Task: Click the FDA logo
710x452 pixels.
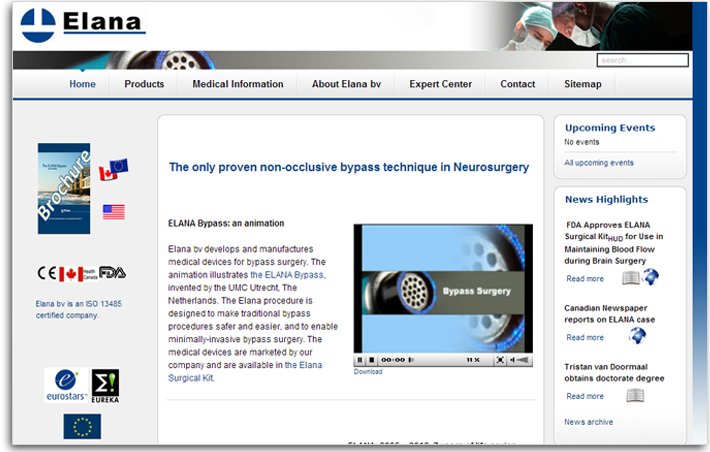Action: tap(112, 273)
